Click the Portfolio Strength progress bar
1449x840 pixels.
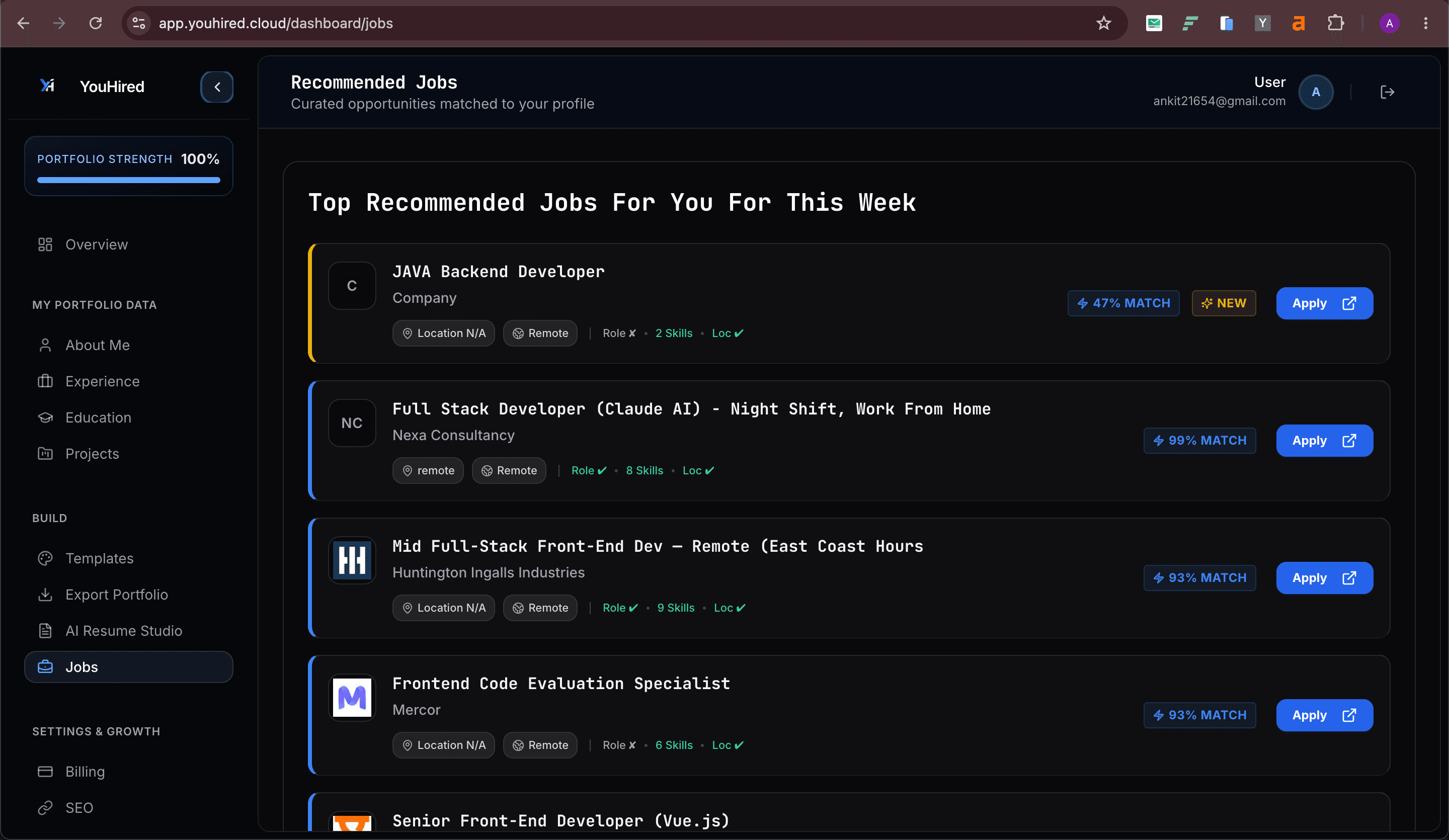click(x=129, y=180)
